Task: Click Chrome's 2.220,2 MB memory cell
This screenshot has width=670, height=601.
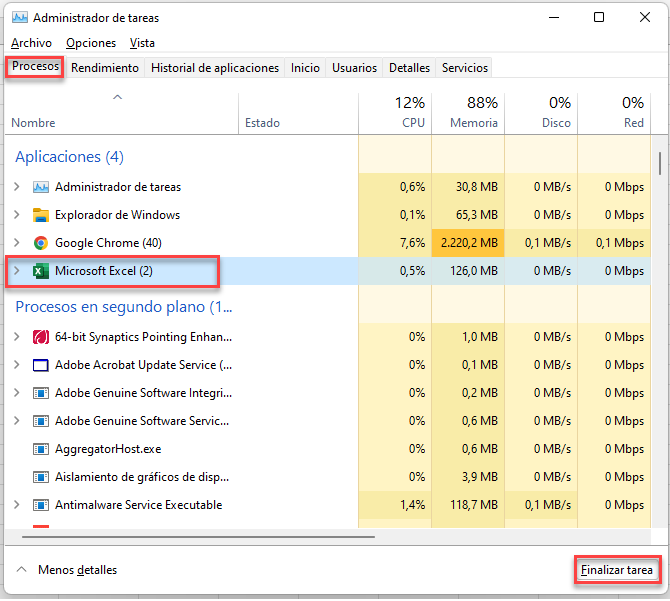Action: (468, 243)
